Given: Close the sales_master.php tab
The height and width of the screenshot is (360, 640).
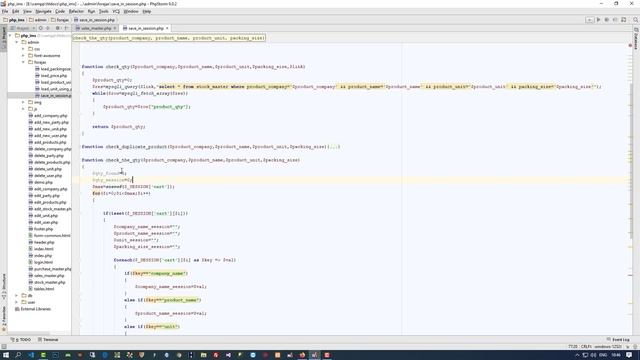Looking at the screenshot, I should click(115, 28).
